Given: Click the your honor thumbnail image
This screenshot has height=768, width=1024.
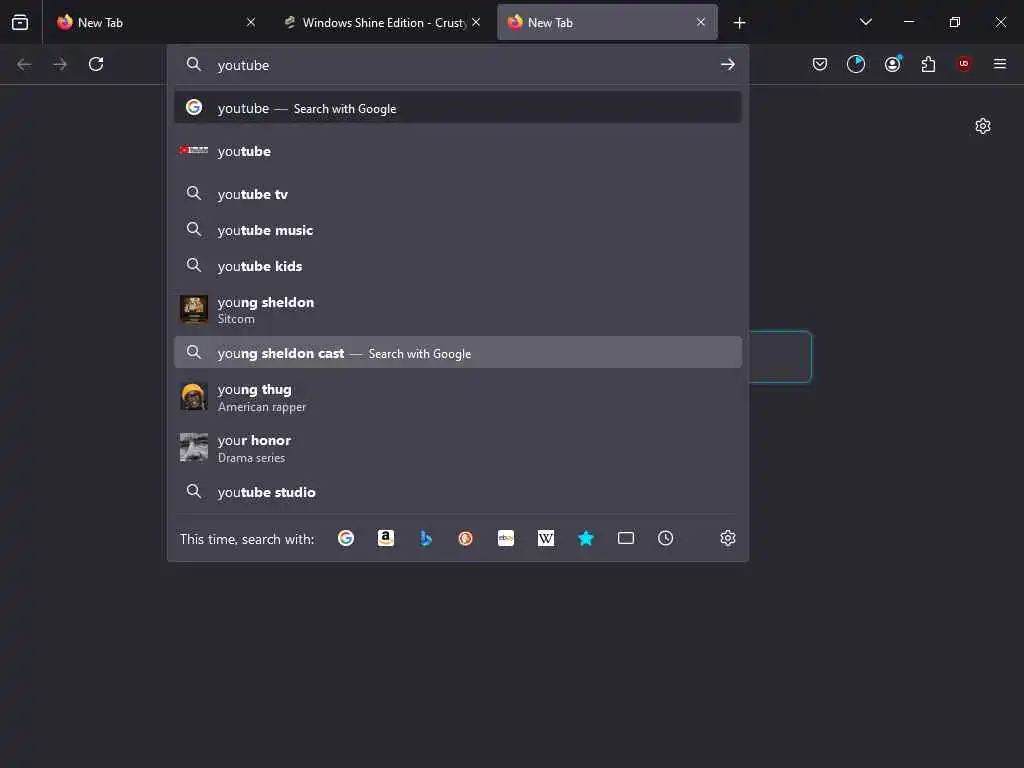Looking at the screenshot, I should 194,447.
